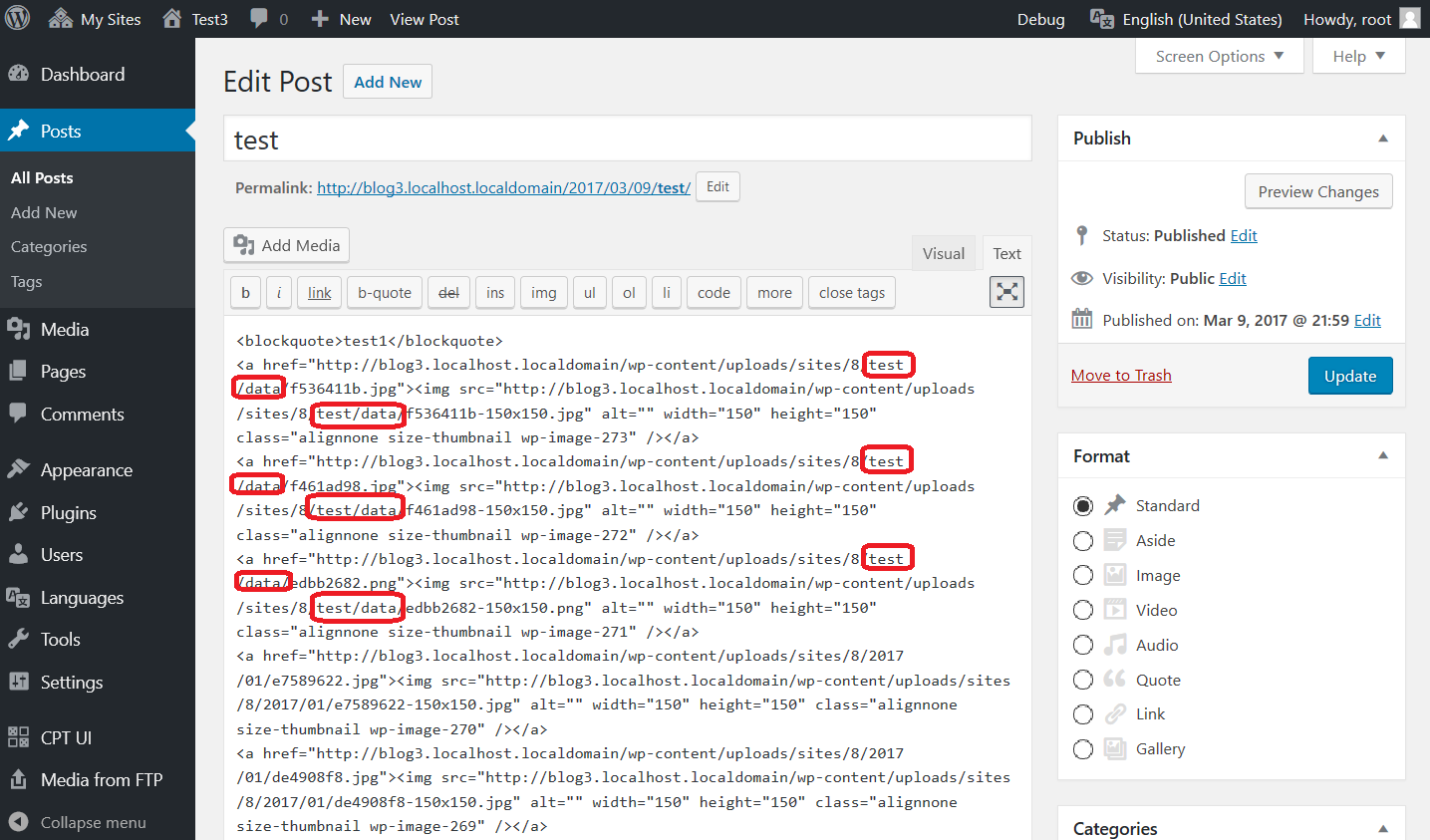
Task: Open Media from FTP menu
Action: (x=98, y=780)
